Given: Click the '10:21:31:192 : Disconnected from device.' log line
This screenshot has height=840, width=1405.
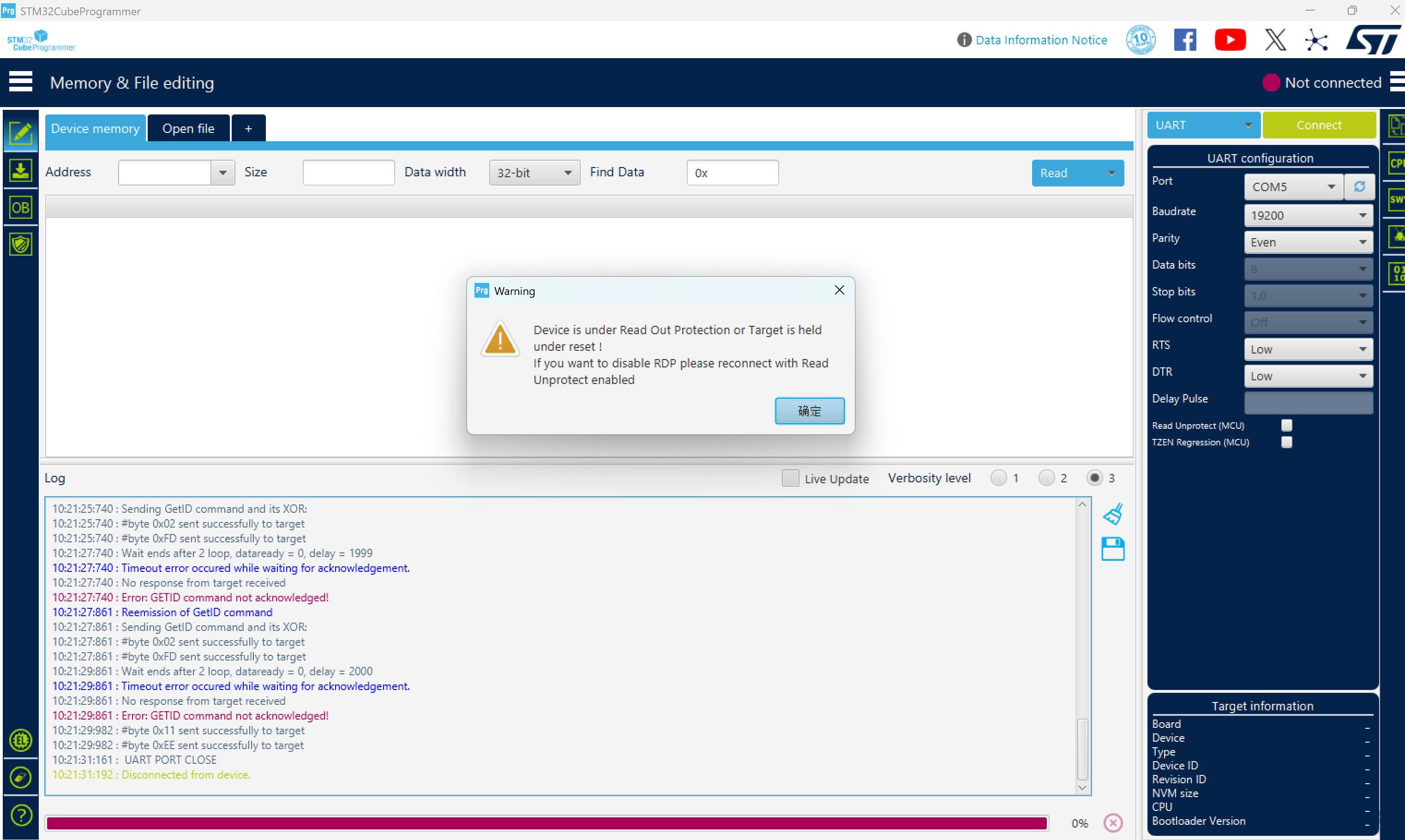Looking at the screenshot, I should point(151,774).
